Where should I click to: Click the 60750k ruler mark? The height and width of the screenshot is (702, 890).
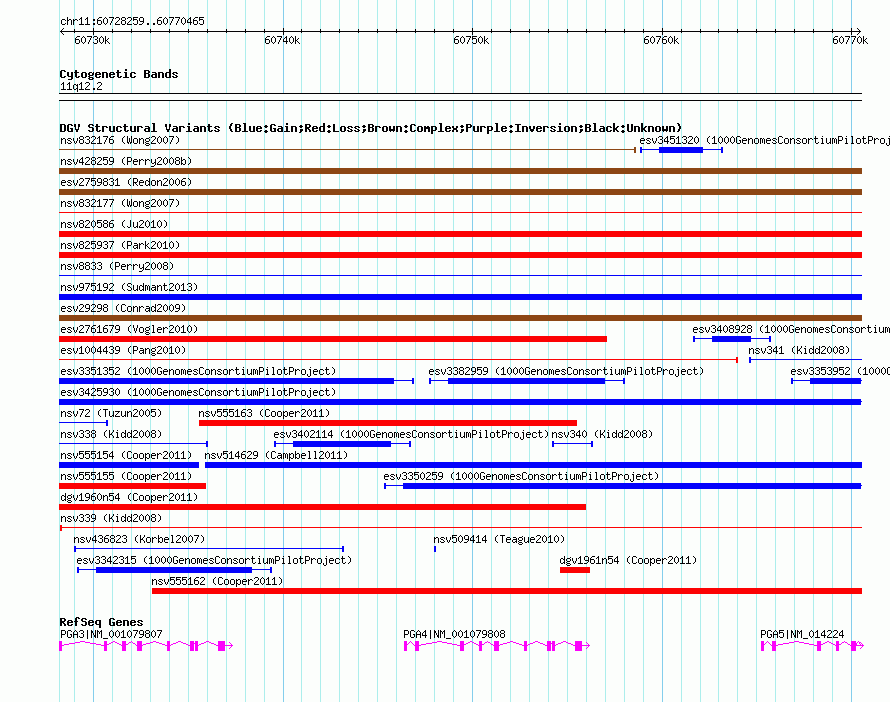pos(471,40)
